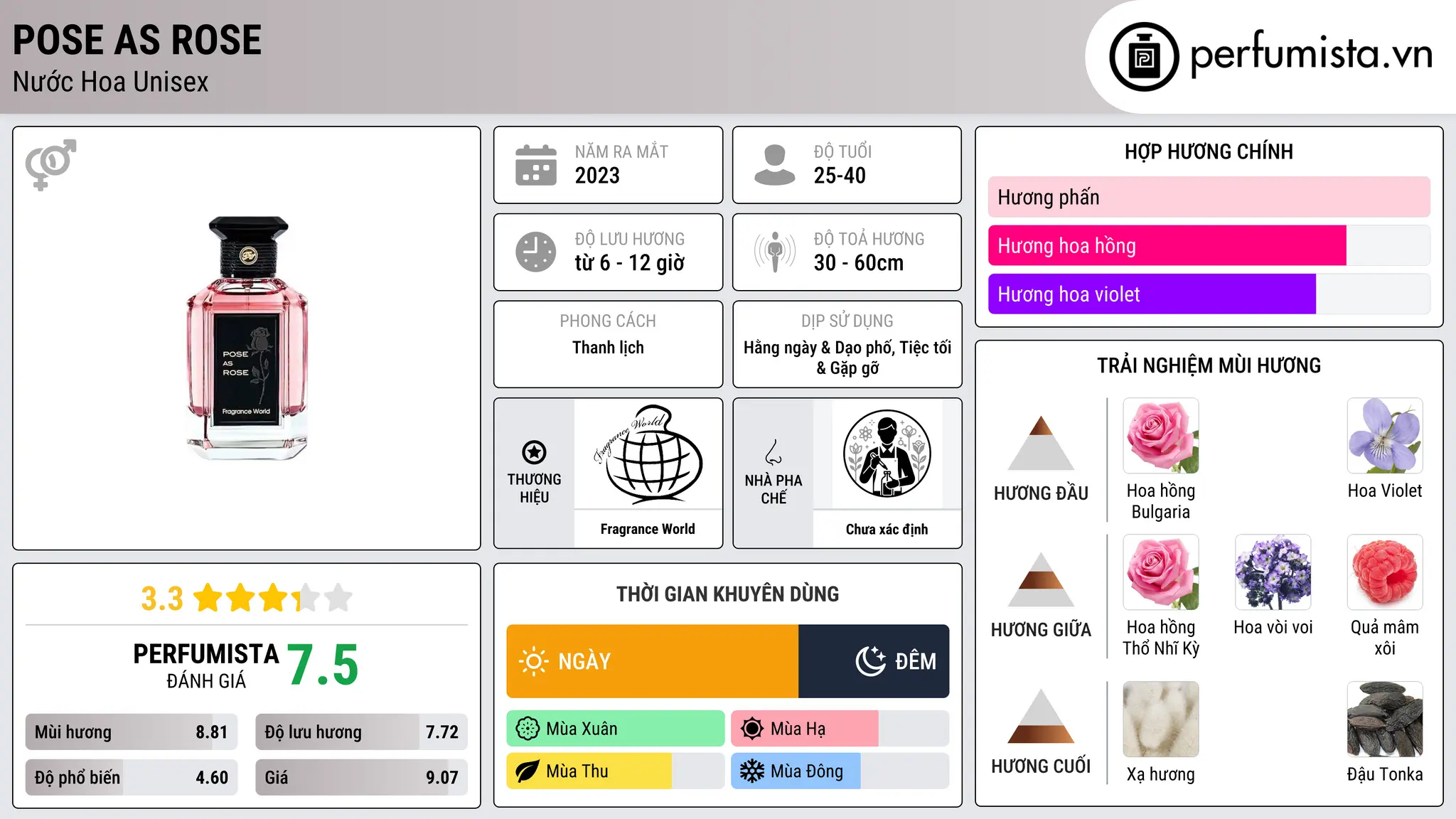Click the nose icon above Nhà pha chế

pyautogui.click(x=773, y=452)
